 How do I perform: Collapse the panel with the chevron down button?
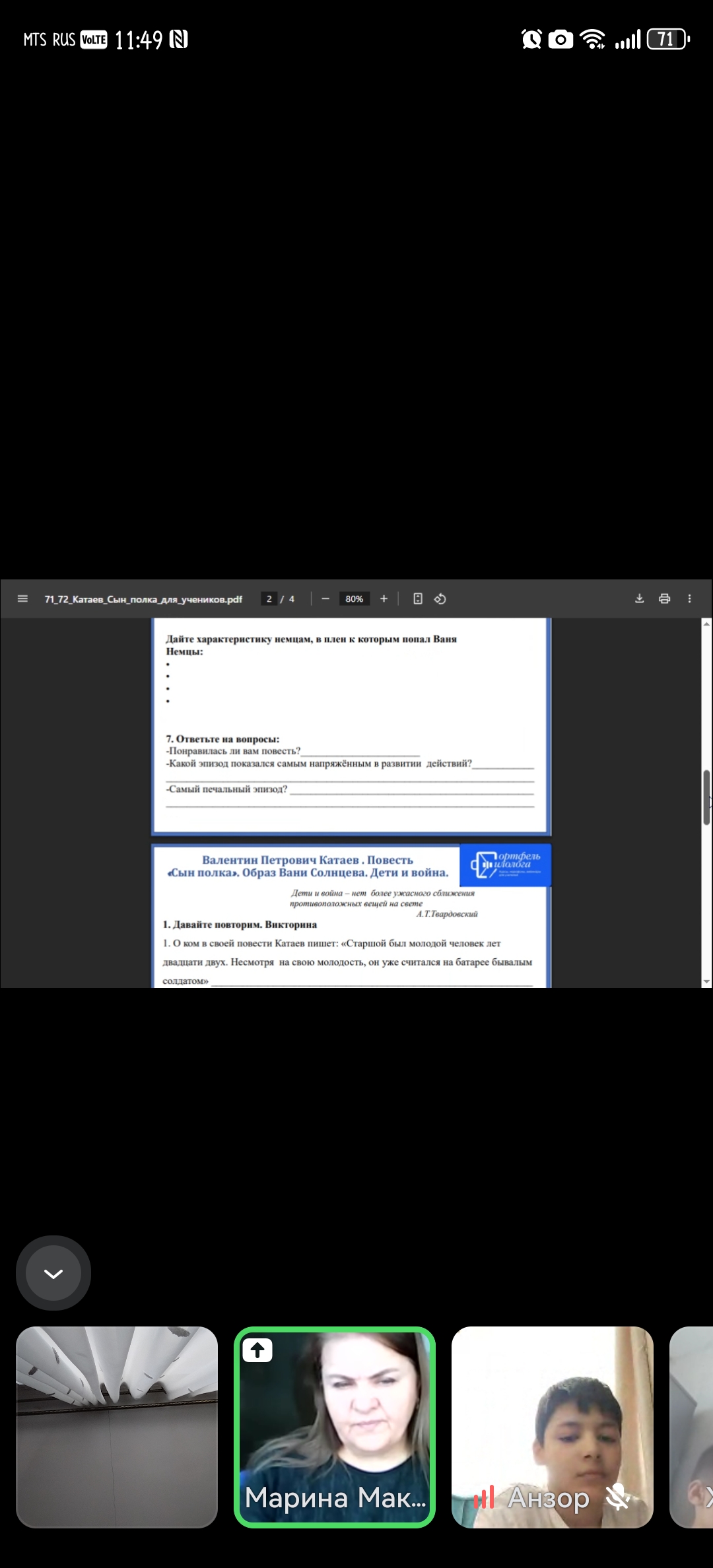[53, 1273]
